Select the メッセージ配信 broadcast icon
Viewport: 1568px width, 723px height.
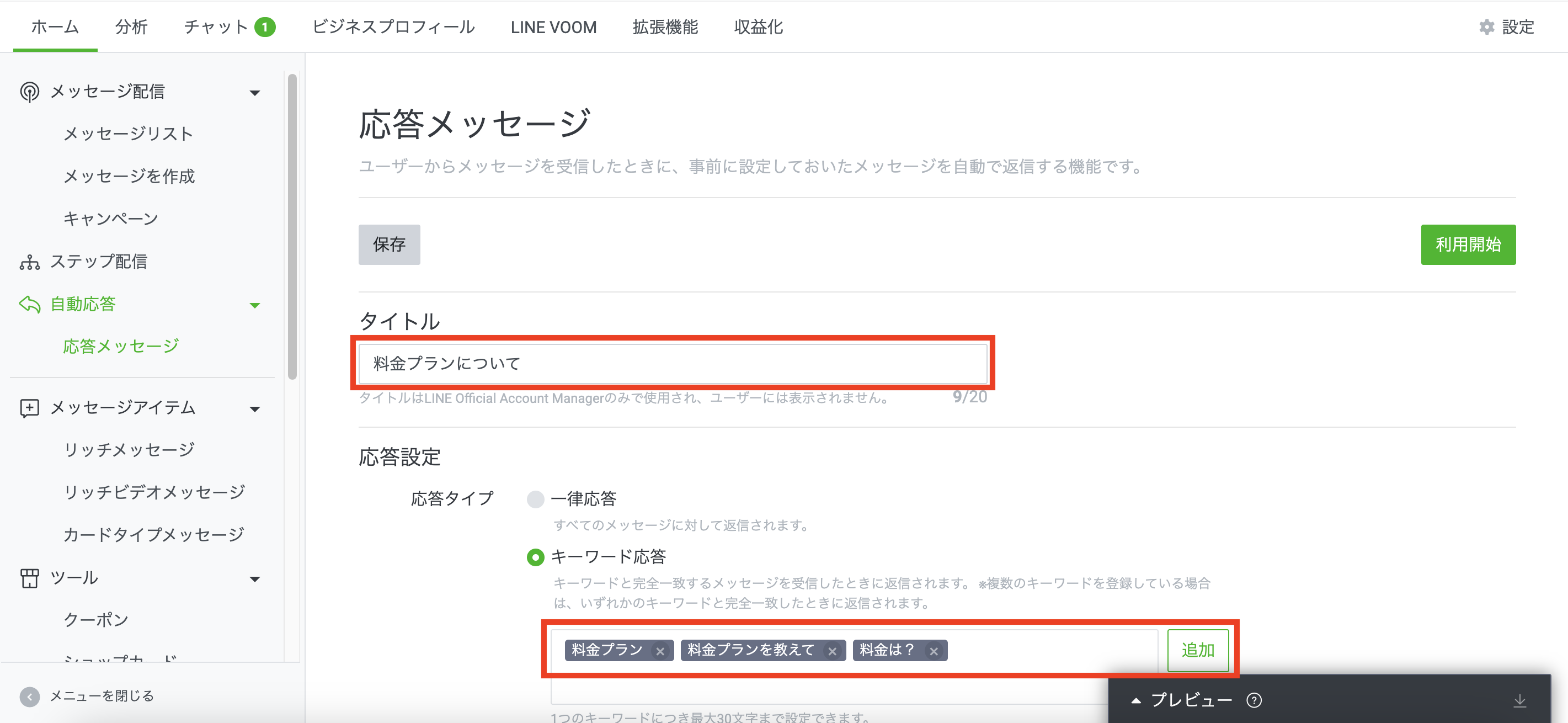29,92
